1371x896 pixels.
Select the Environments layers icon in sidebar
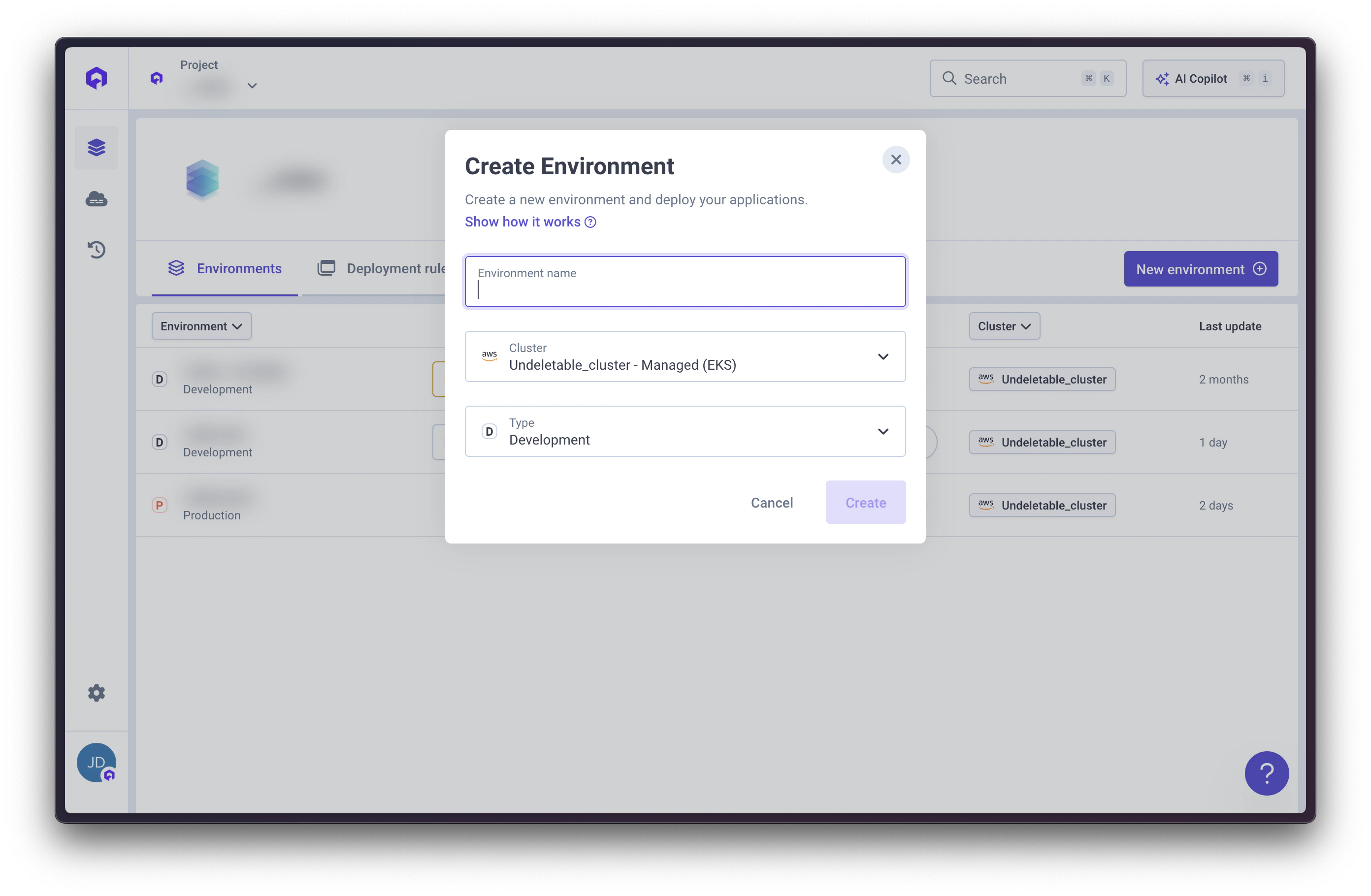[x=96, y=147]
